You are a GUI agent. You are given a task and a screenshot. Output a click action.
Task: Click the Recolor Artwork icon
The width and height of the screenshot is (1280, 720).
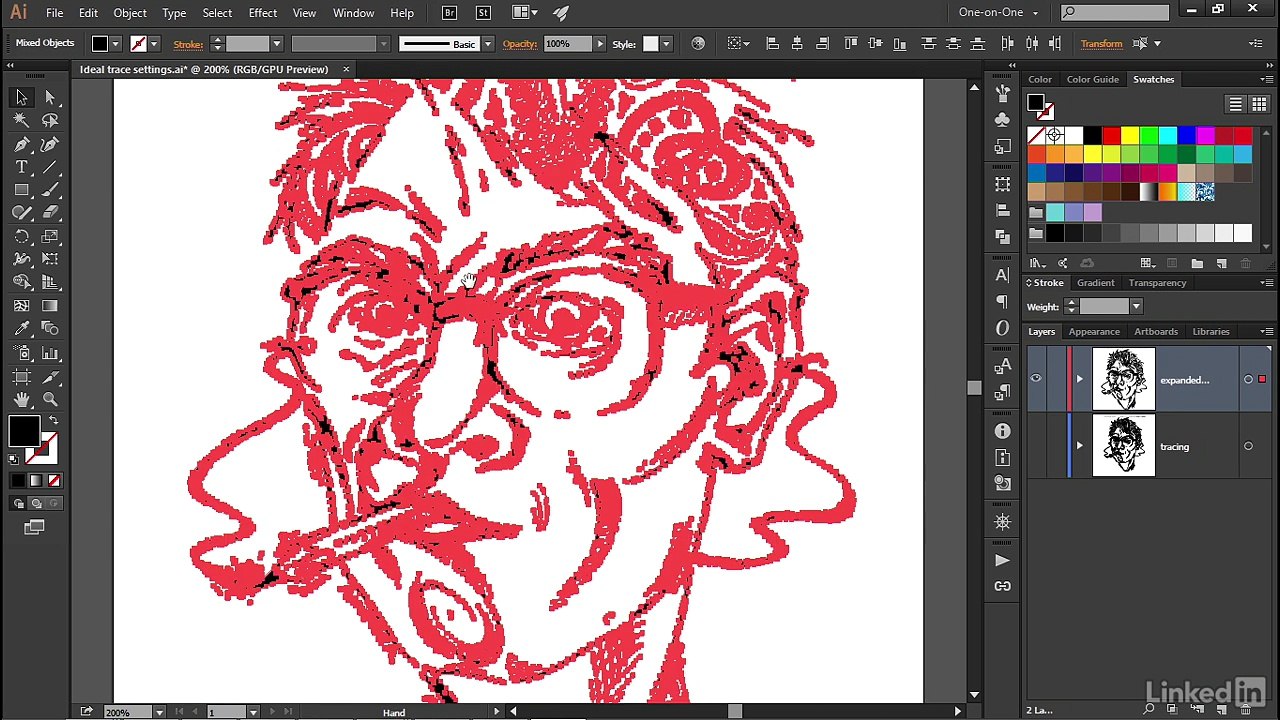[698, 44]
